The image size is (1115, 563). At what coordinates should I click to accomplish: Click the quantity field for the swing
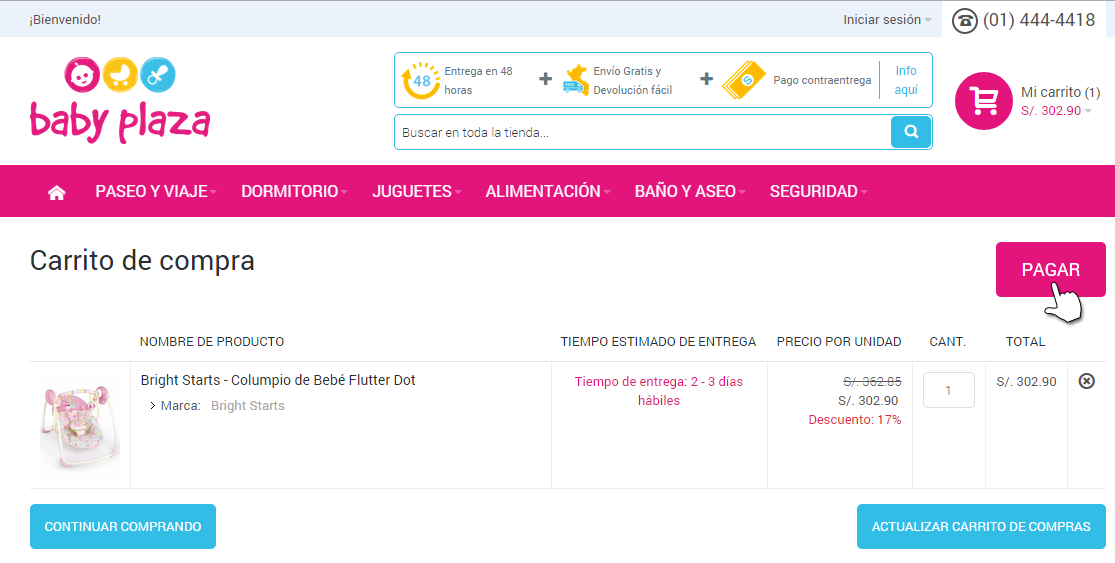949,390
